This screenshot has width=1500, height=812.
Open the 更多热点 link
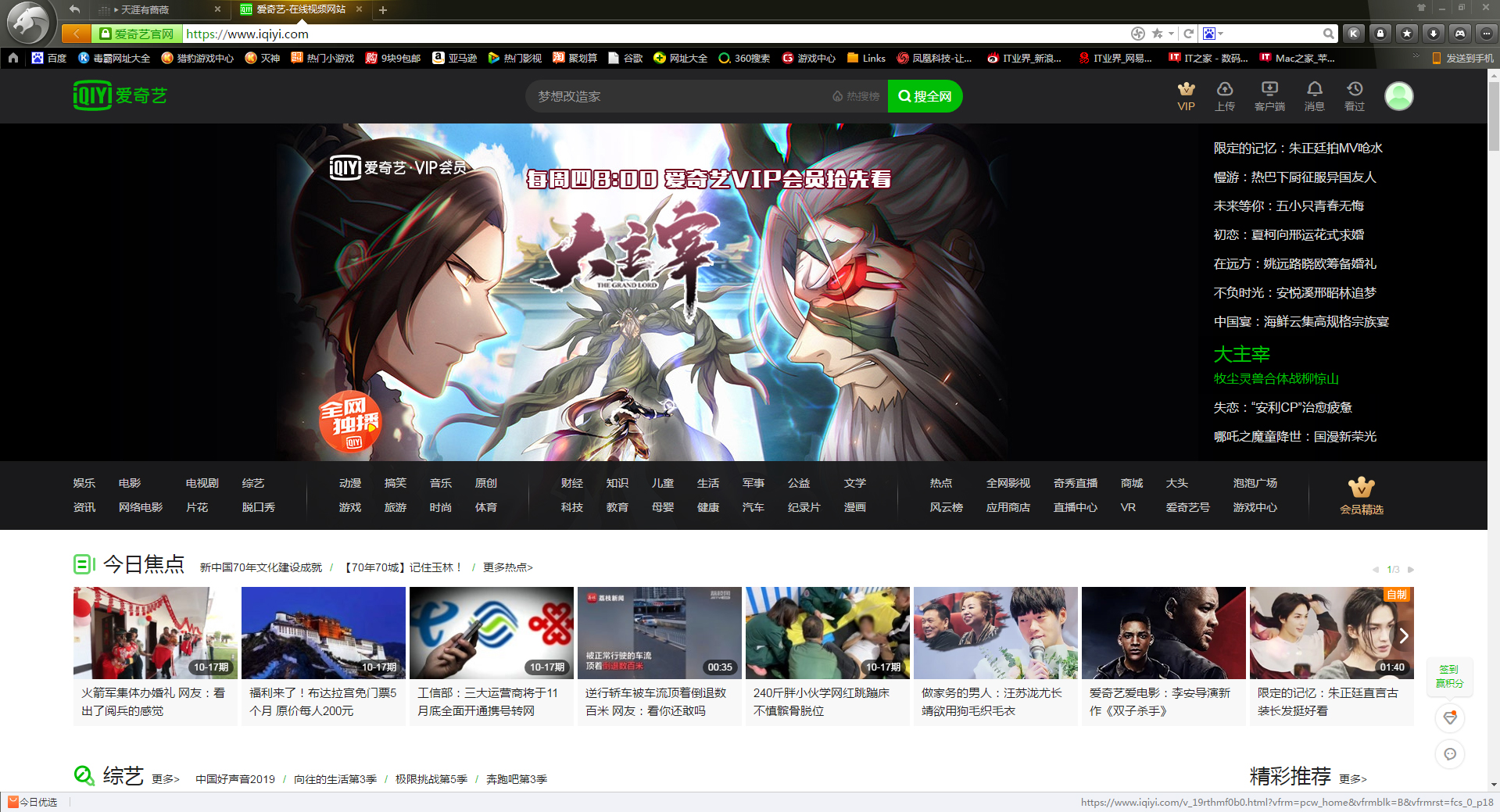pyautogui.click(x=507, y=567)
